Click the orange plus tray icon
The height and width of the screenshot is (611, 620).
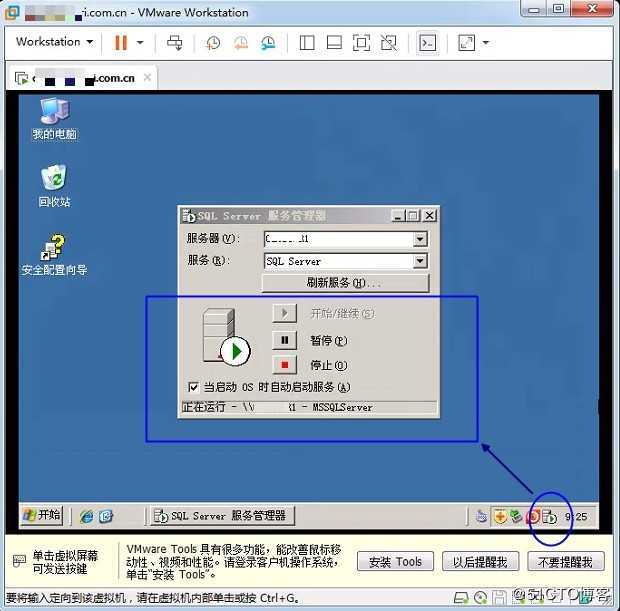pos(500,516)
